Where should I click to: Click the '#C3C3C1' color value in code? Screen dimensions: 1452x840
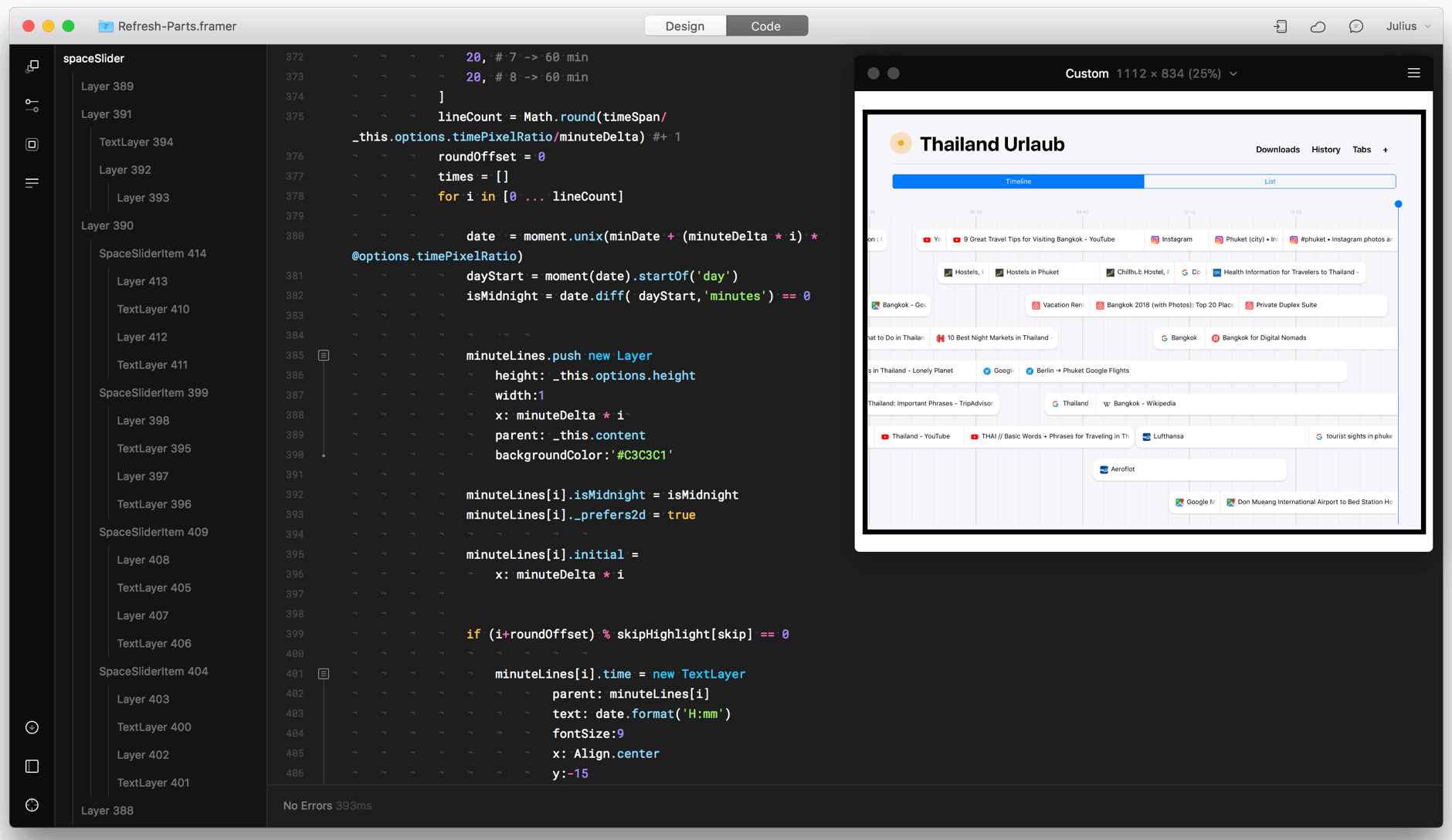click(641, 455)
